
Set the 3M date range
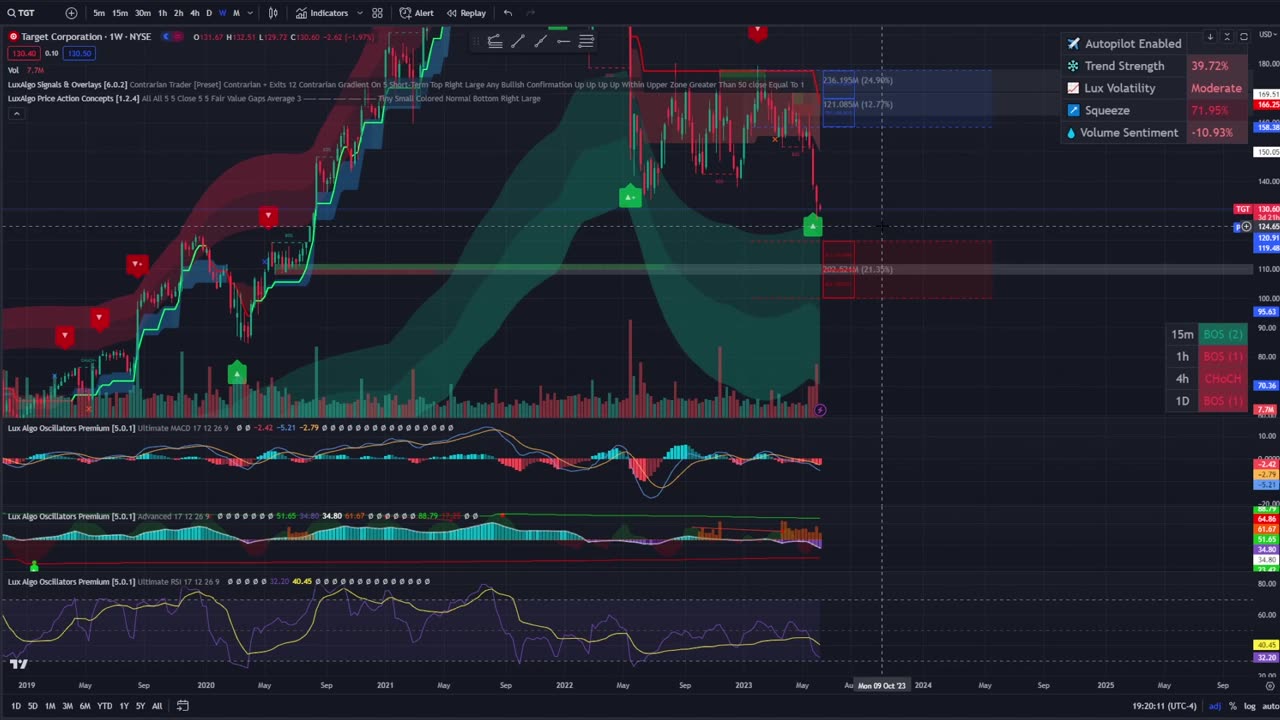pos(67,706)
